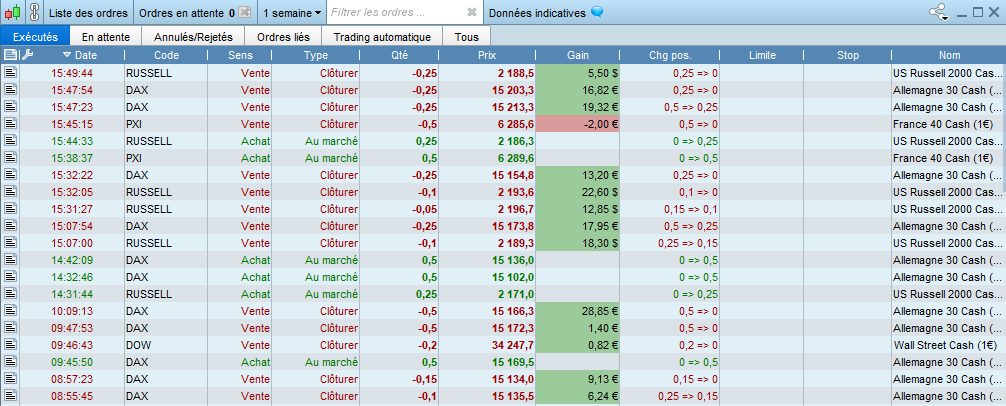Open the share icon menu
This screenshot has width=1006, height=406.
pyautogui.click(x=939, y=12)
